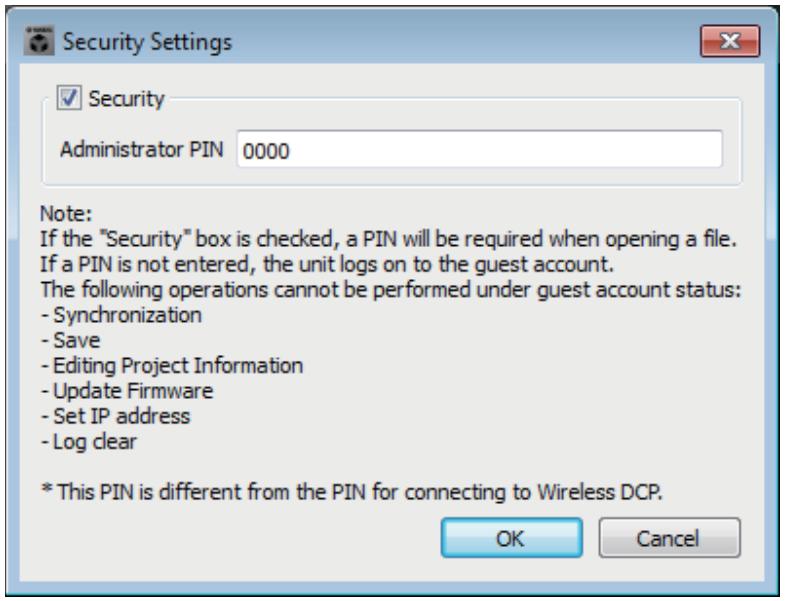
Task: Click the Security Settings title text
Action: (x=147, y=42)
